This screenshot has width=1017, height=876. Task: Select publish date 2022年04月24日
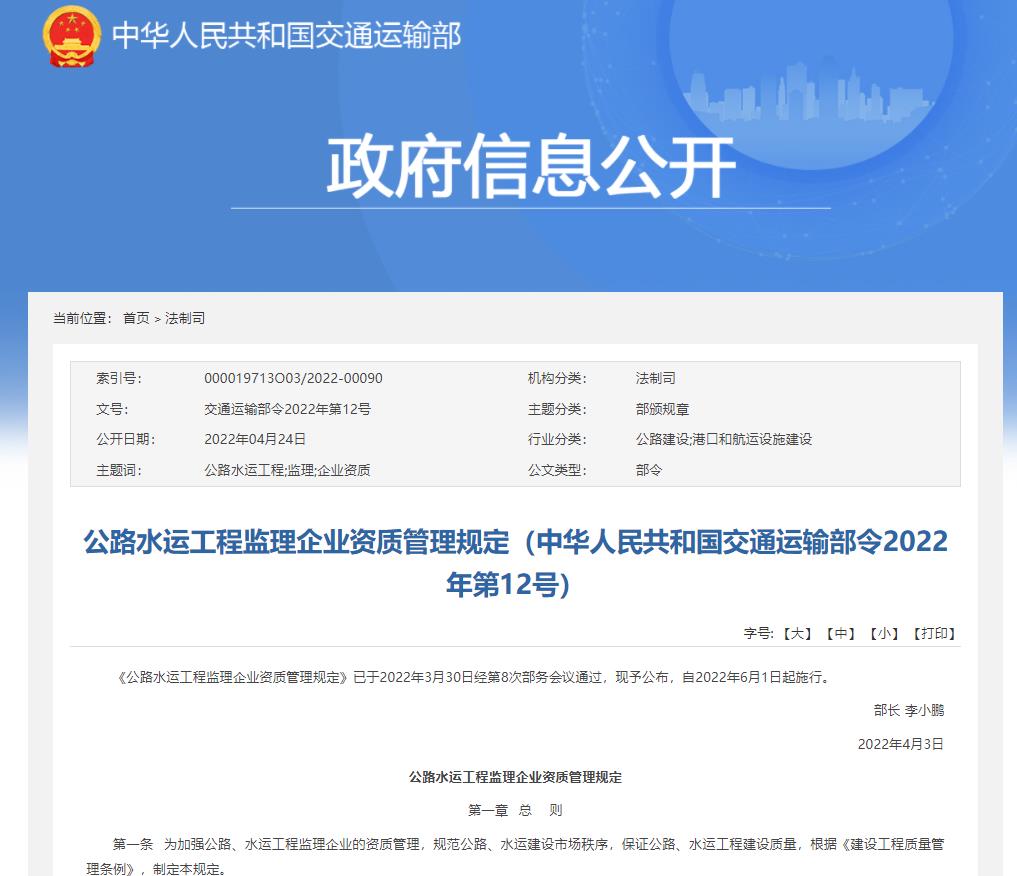(255, 439)
